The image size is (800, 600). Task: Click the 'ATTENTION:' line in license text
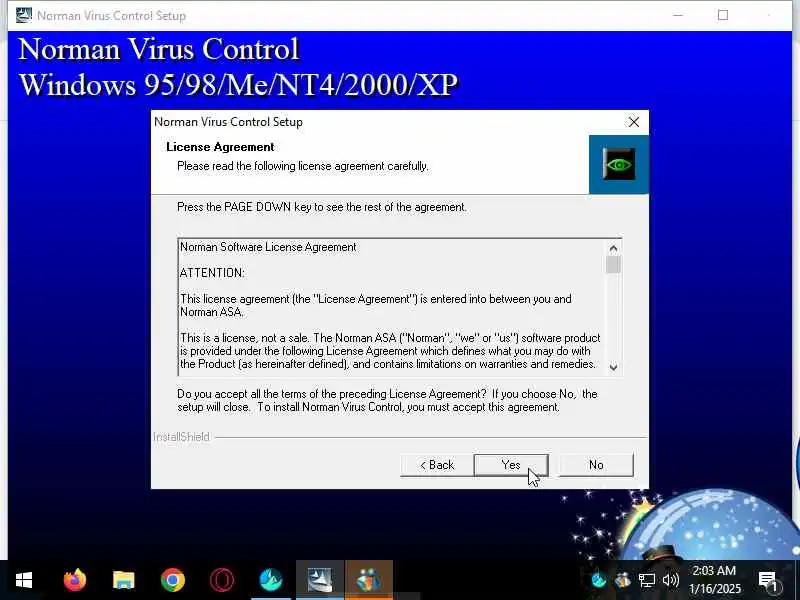pyautogui.click(x=212, y=273)
